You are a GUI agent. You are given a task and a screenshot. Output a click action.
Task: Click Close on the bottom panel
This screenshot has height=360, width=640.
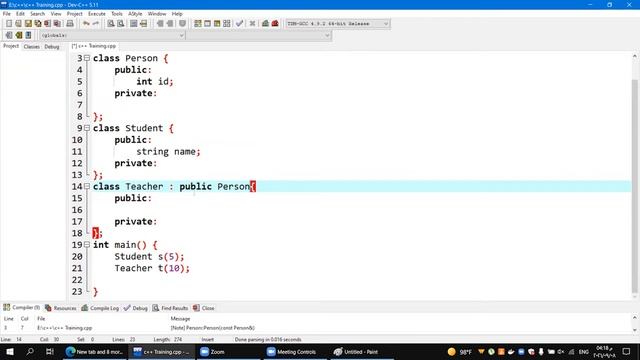point(204,308)
